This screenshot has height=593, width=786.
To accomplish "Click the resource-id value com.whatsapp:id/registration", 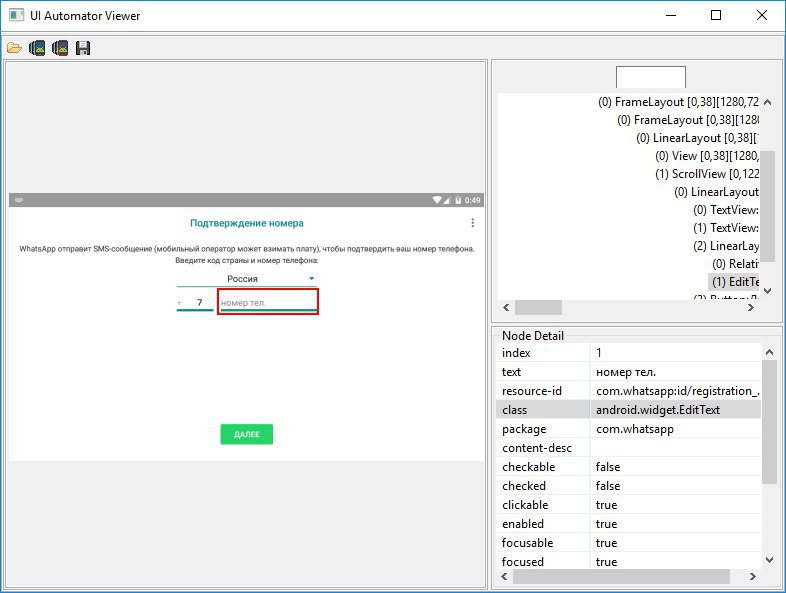I will pyautogui.click(x=676, y=391).
